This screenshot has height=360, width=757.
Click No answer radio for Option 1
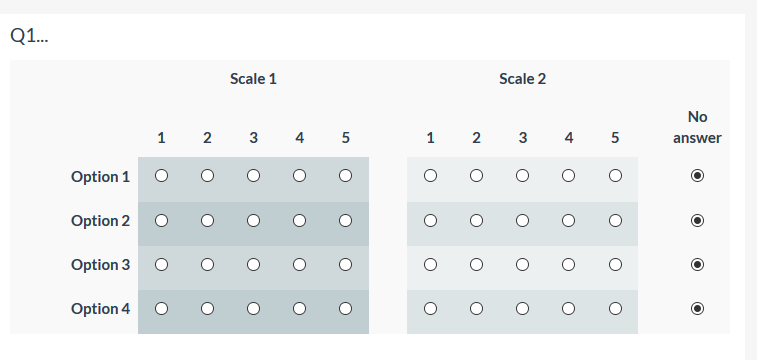(697, 176)
